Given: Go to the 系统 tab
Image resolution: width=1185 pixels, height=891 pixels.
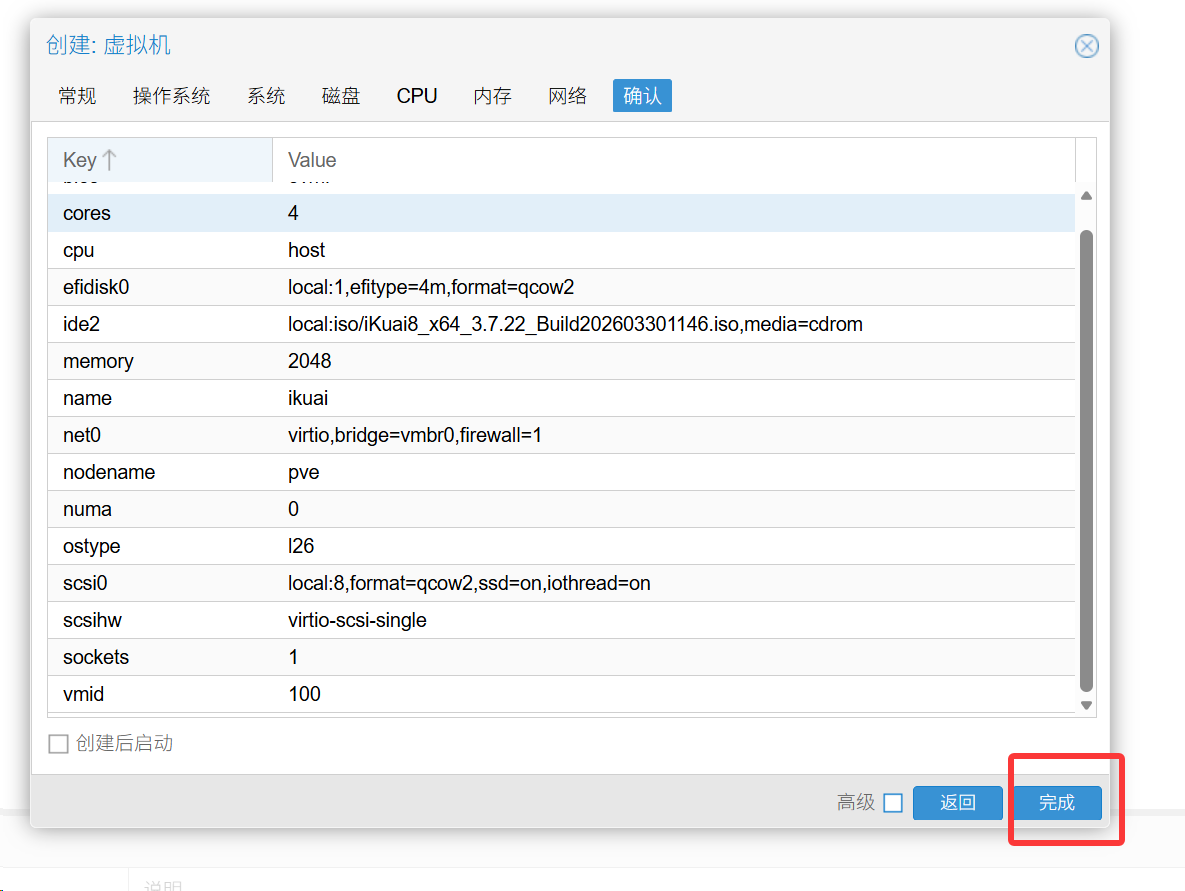Looking at the screenshot, I should pyautogui.click(x=266, y=96).
